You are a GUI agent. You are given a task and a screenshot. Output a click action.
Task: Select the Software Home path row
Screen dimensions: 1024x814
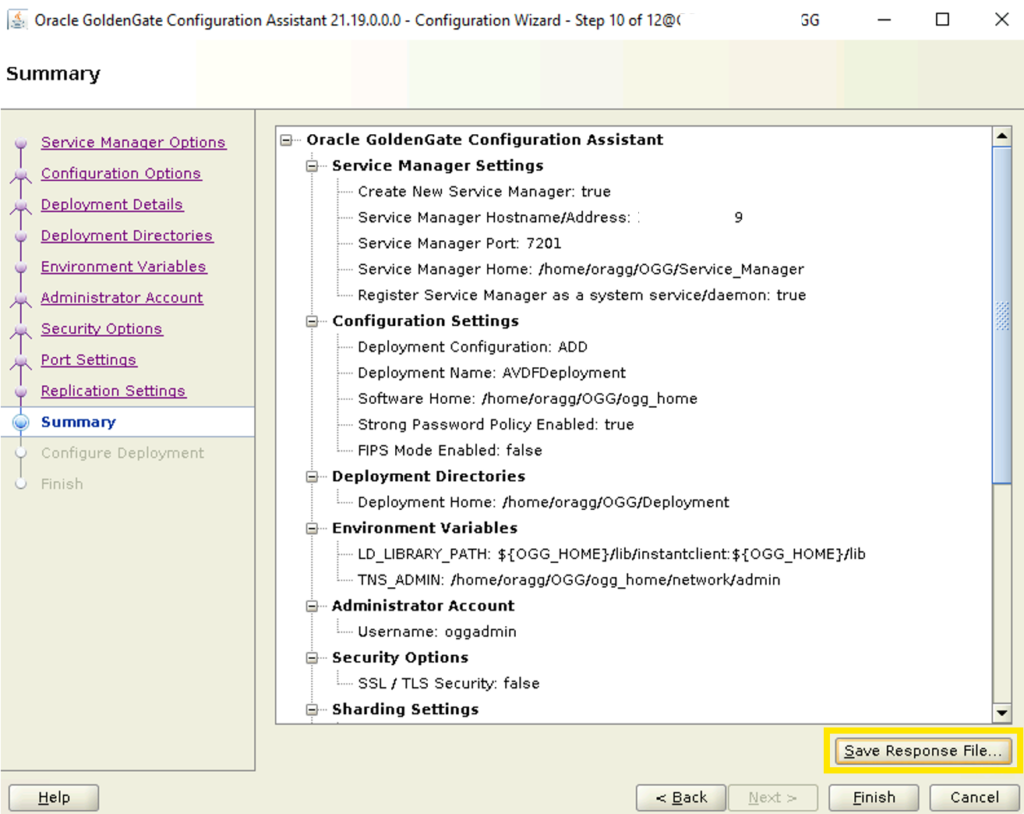pos(527,399)
